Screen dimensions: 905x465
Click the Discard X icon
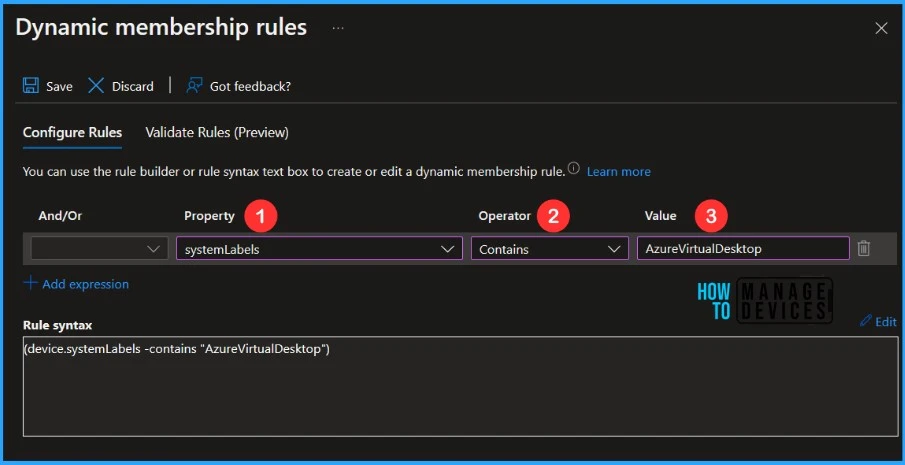[96, 86]
